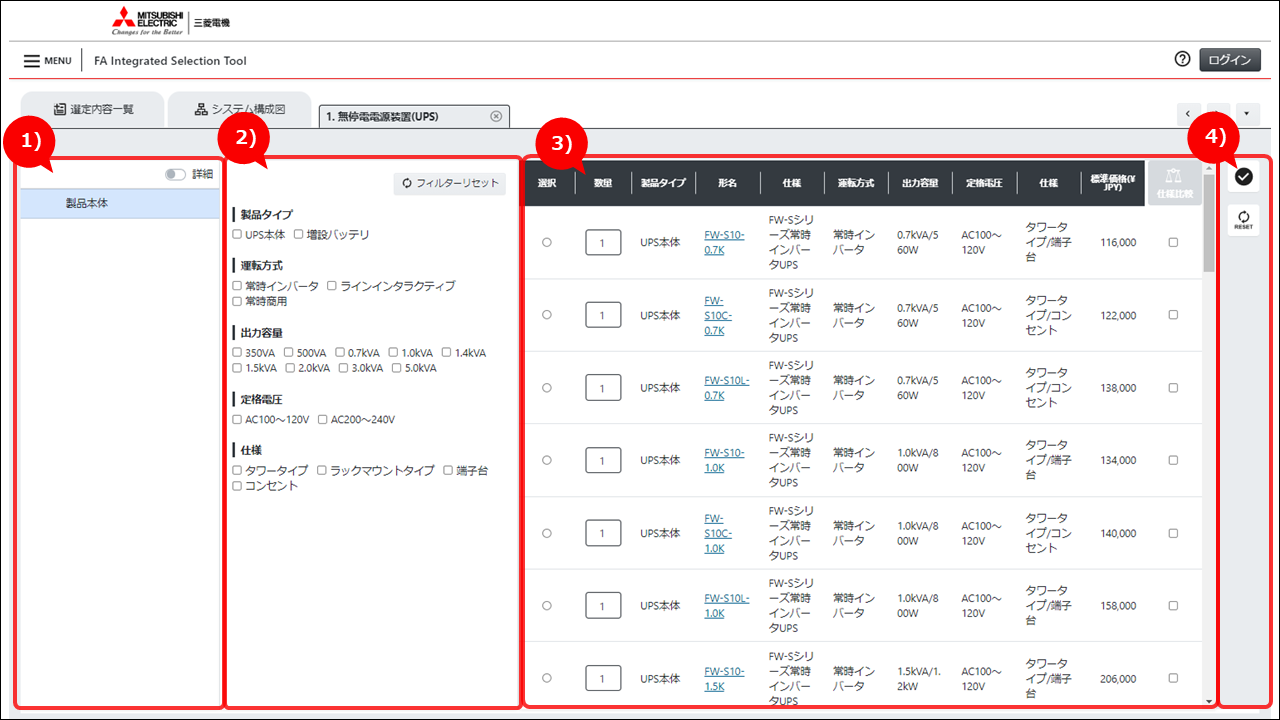This screenshot has width=1280, height=720.
Task: Open the hamburger MENU icon
Action: click(x=32, y=61)
